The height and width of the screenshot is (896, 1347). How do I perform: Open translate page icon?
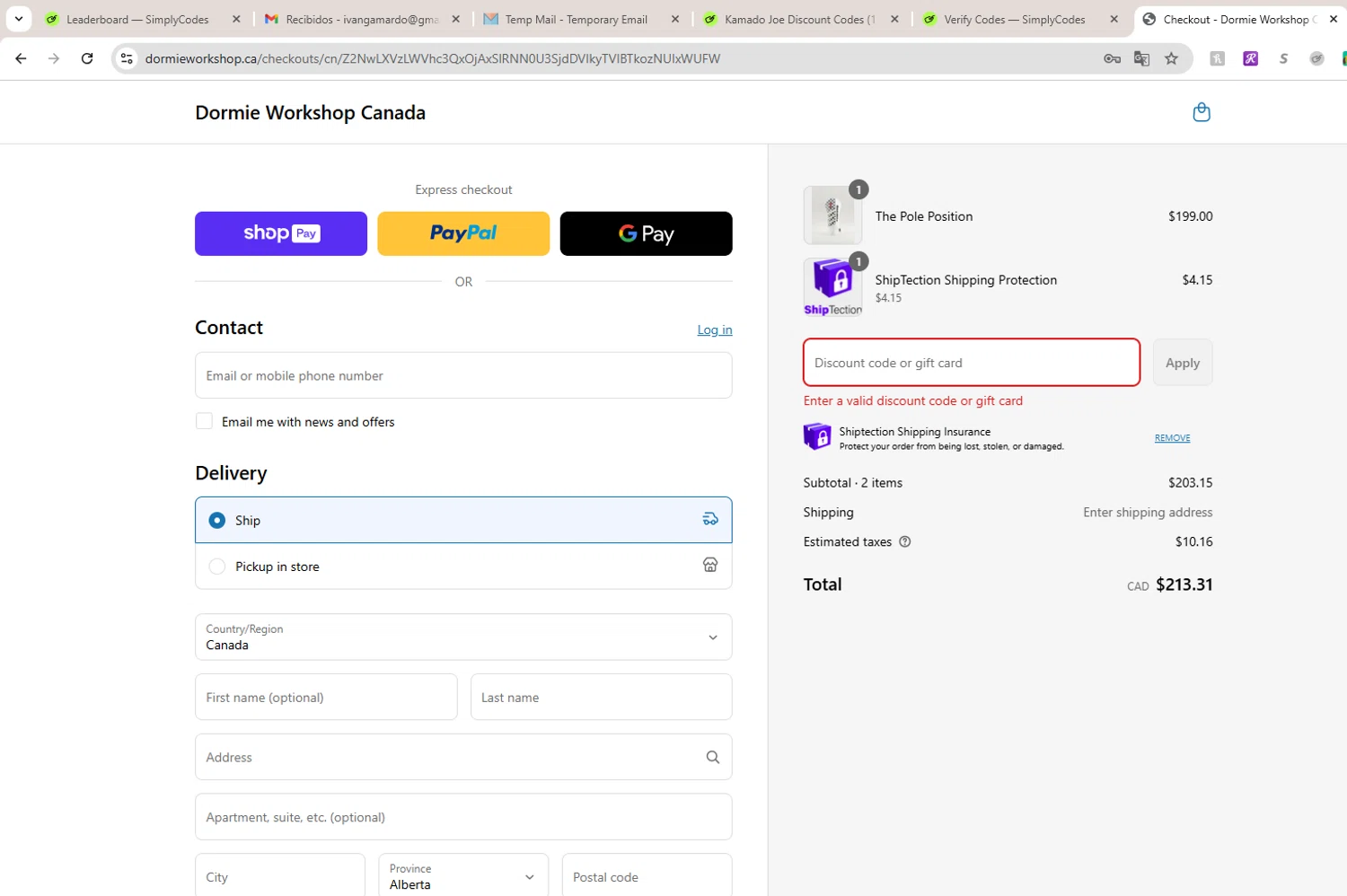click(1141, 58)
